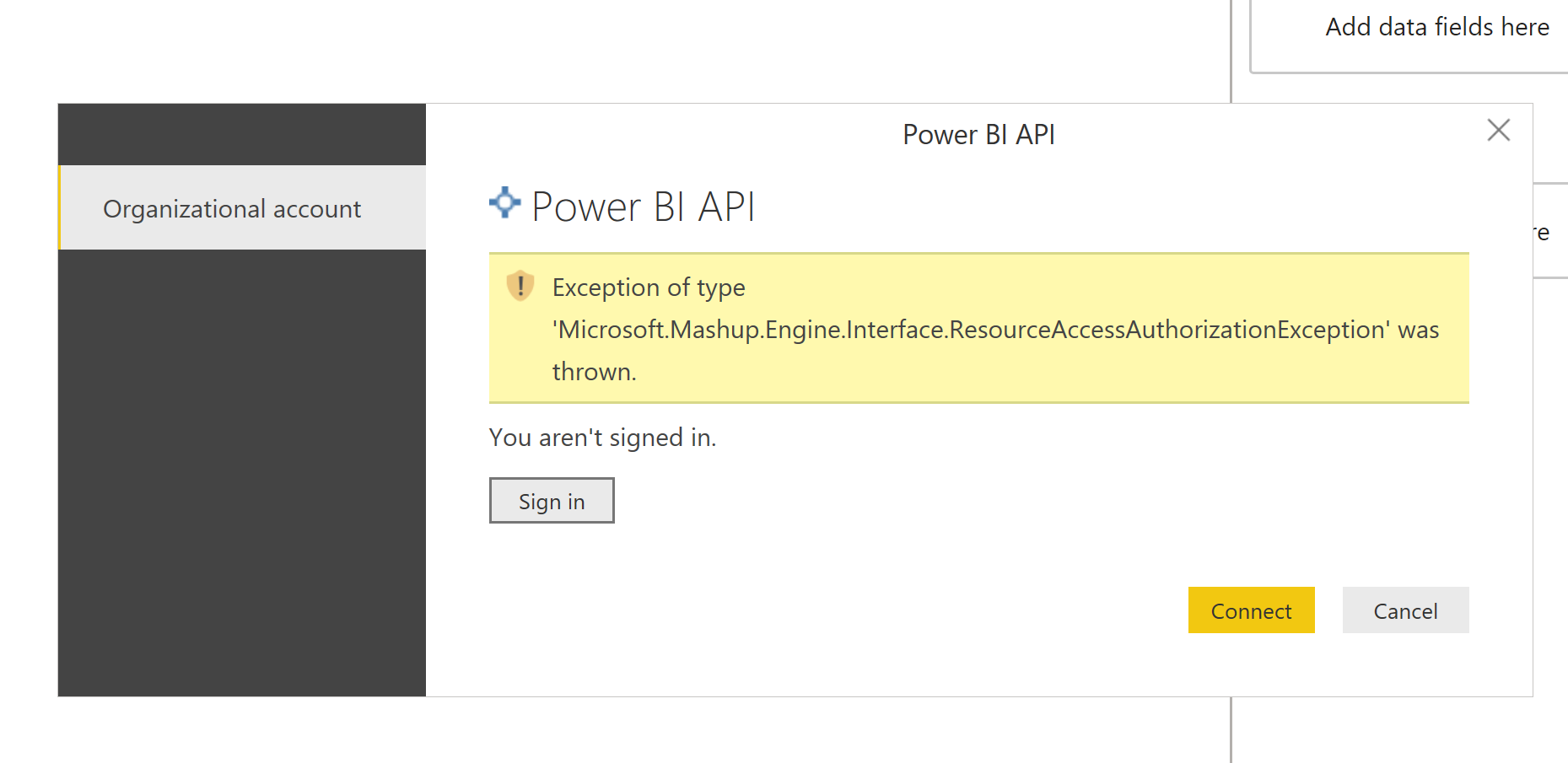Click the yellow selection bar next to Organizational account

point(60,208)
